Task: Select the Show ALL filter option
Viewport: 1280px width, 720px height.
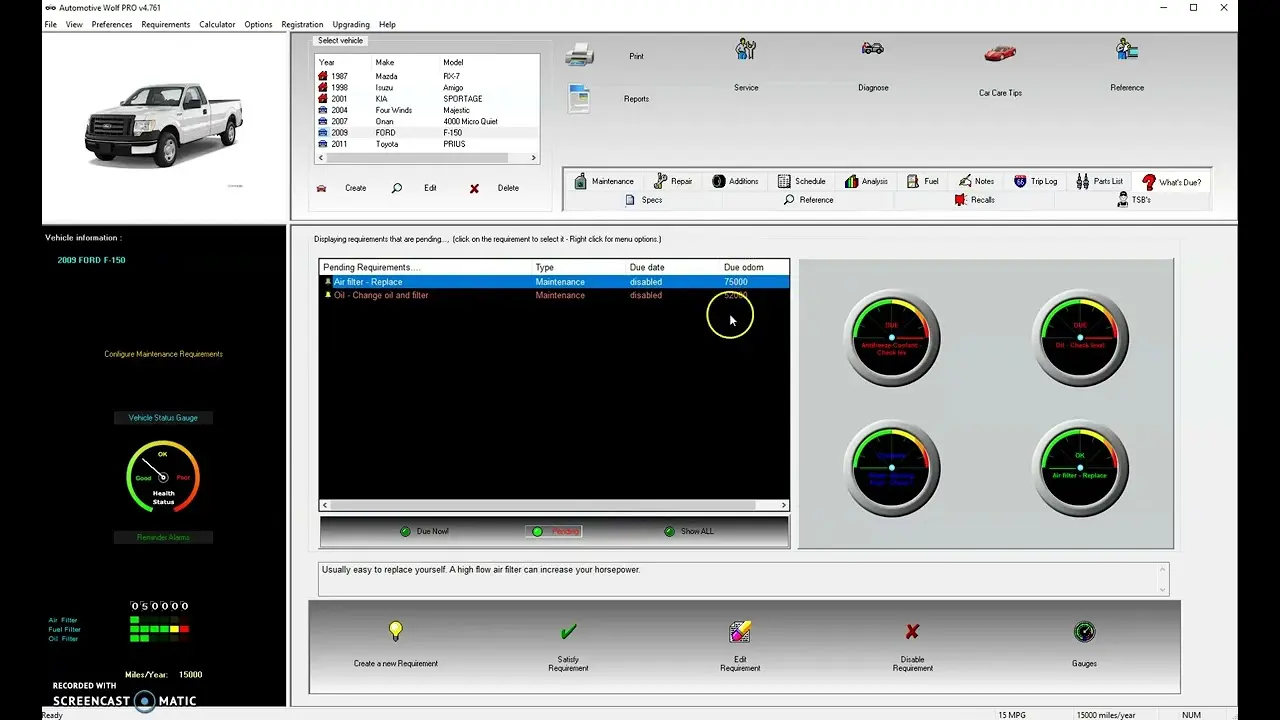Action: pyautogui.click(x=688, y=531)
